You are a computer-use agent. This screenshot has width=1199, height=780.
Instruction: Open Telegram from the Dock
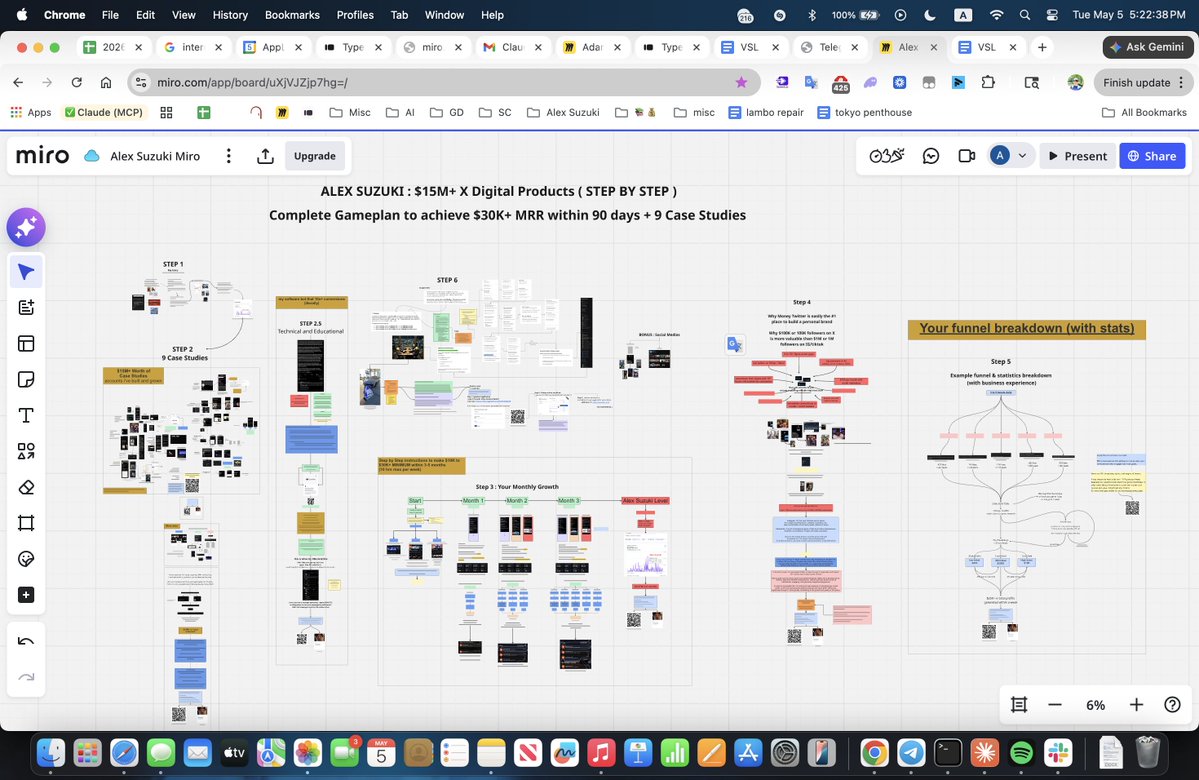(911, 753)
